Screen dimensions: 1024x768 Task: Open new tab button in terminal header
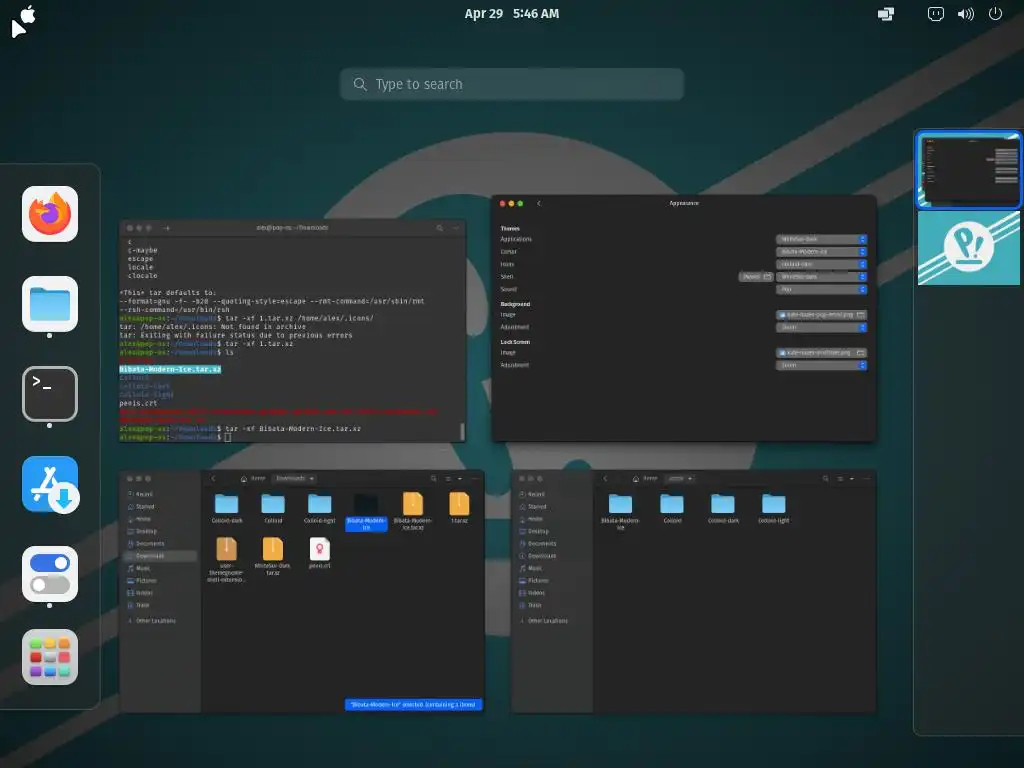[x=167, y=228]
